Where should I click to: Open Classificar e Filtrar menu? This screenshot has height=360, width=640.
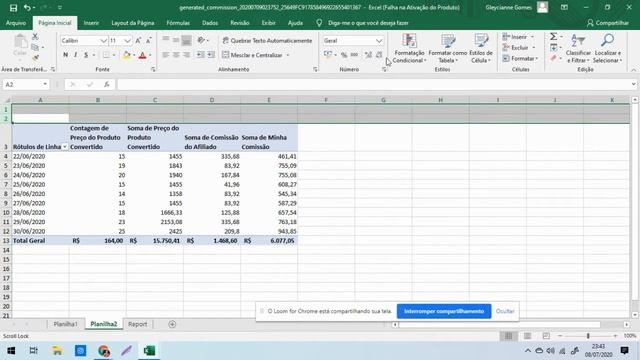(578, 48)
